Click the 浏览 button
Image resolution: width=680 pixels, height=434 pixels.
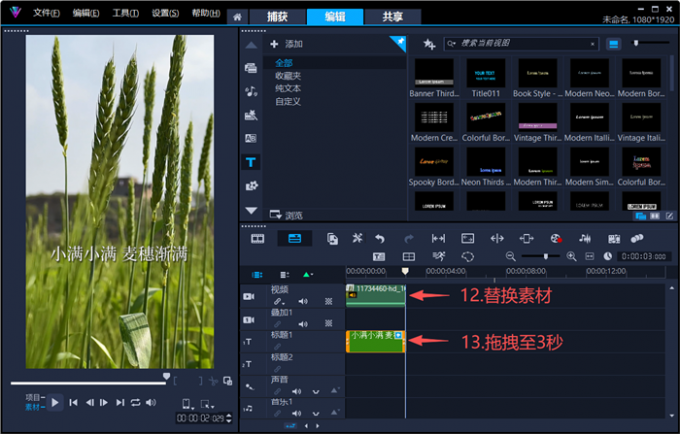tap(286, 215)
